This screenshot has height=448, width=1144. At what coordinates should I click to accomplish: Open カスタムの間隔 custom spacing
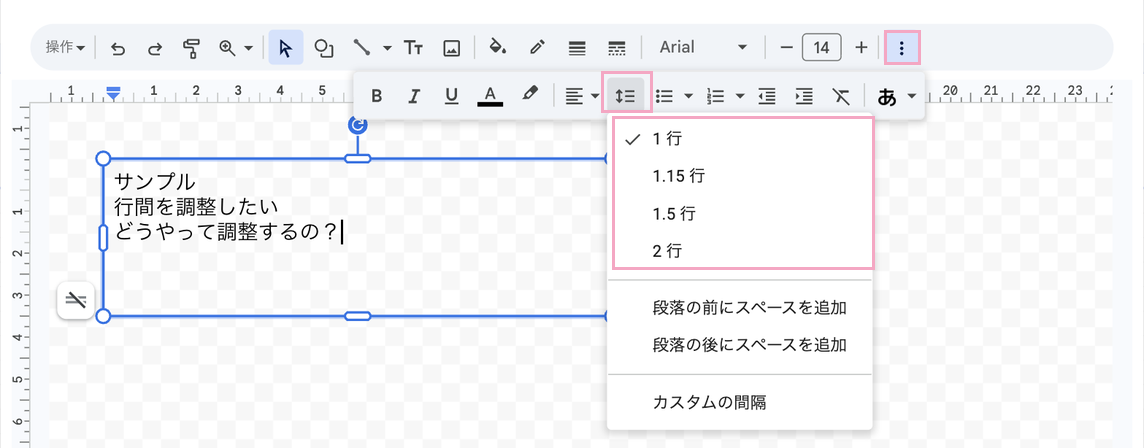coord(740,401)
